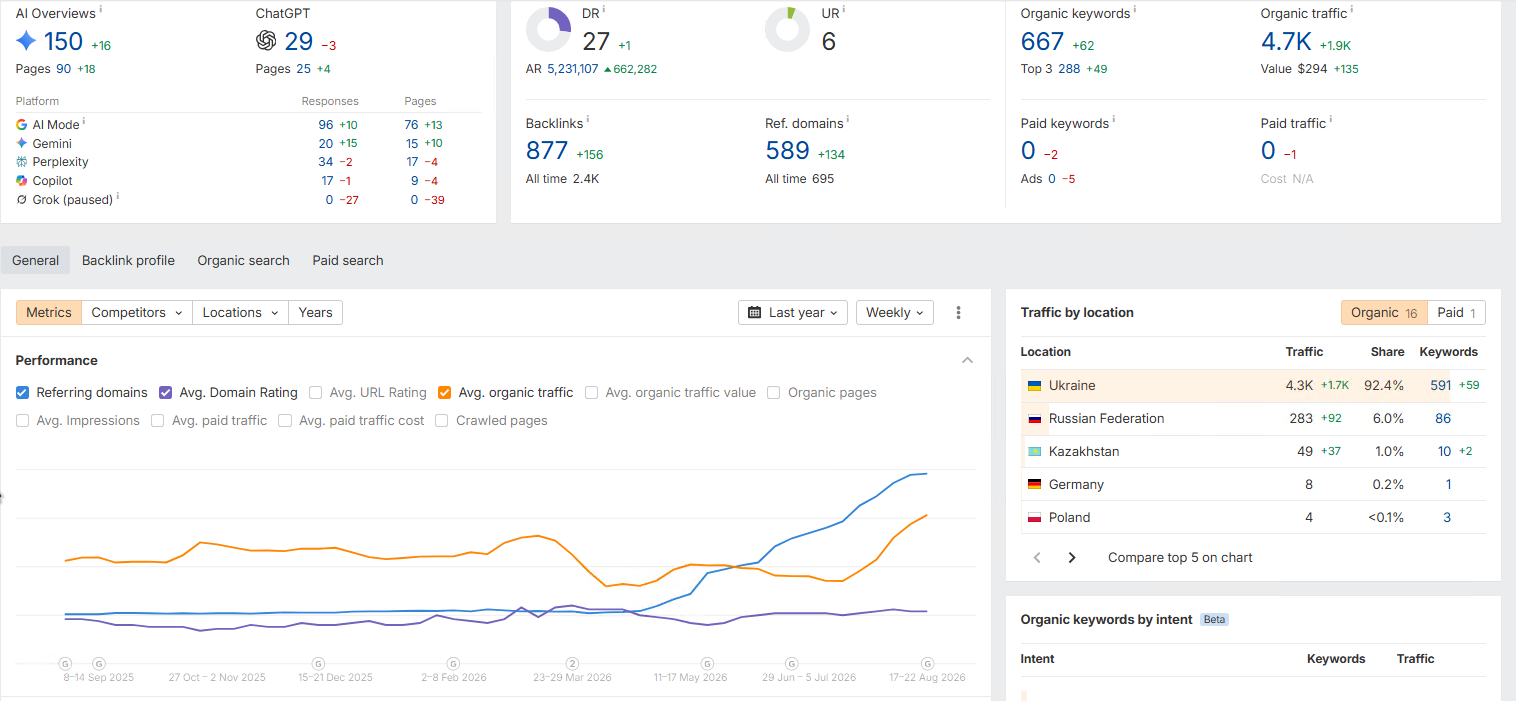The height and width of the screenshot is (701, 1516).
Task: Open the Weekly interval dropdown
Action: point(895,313)
